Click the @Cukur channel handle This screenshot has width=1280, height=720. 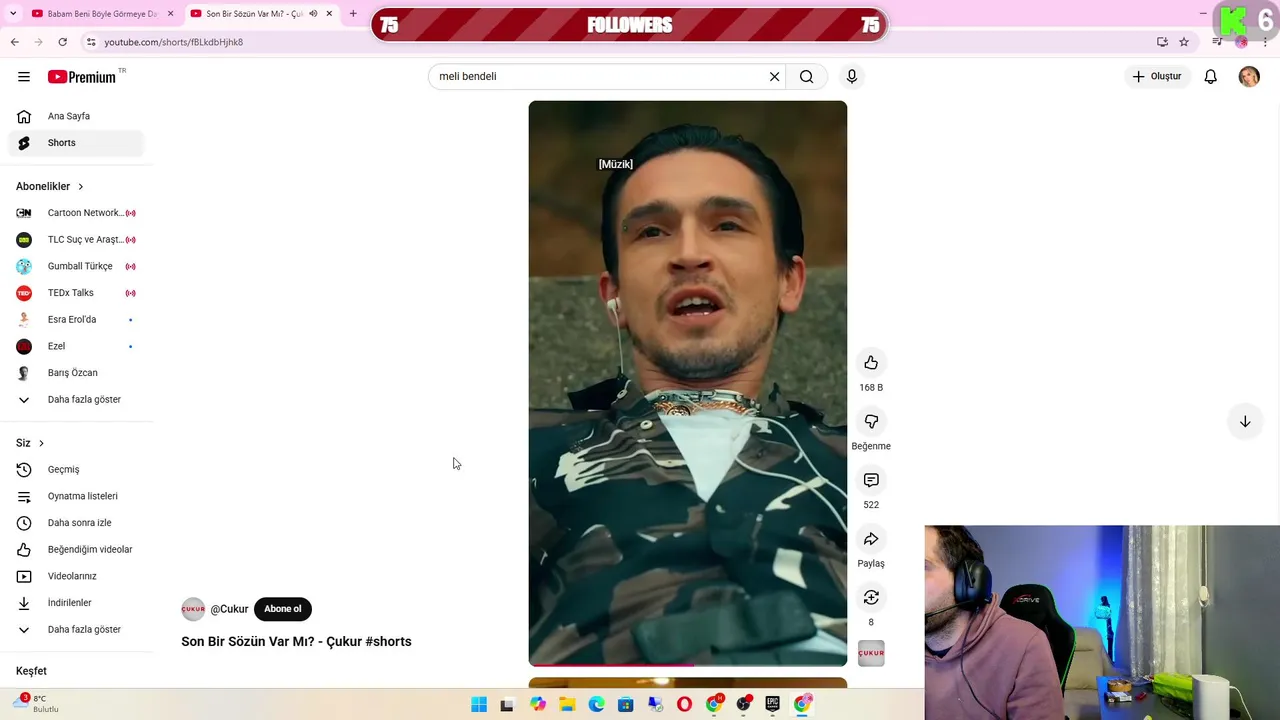[x=229, y=609]
